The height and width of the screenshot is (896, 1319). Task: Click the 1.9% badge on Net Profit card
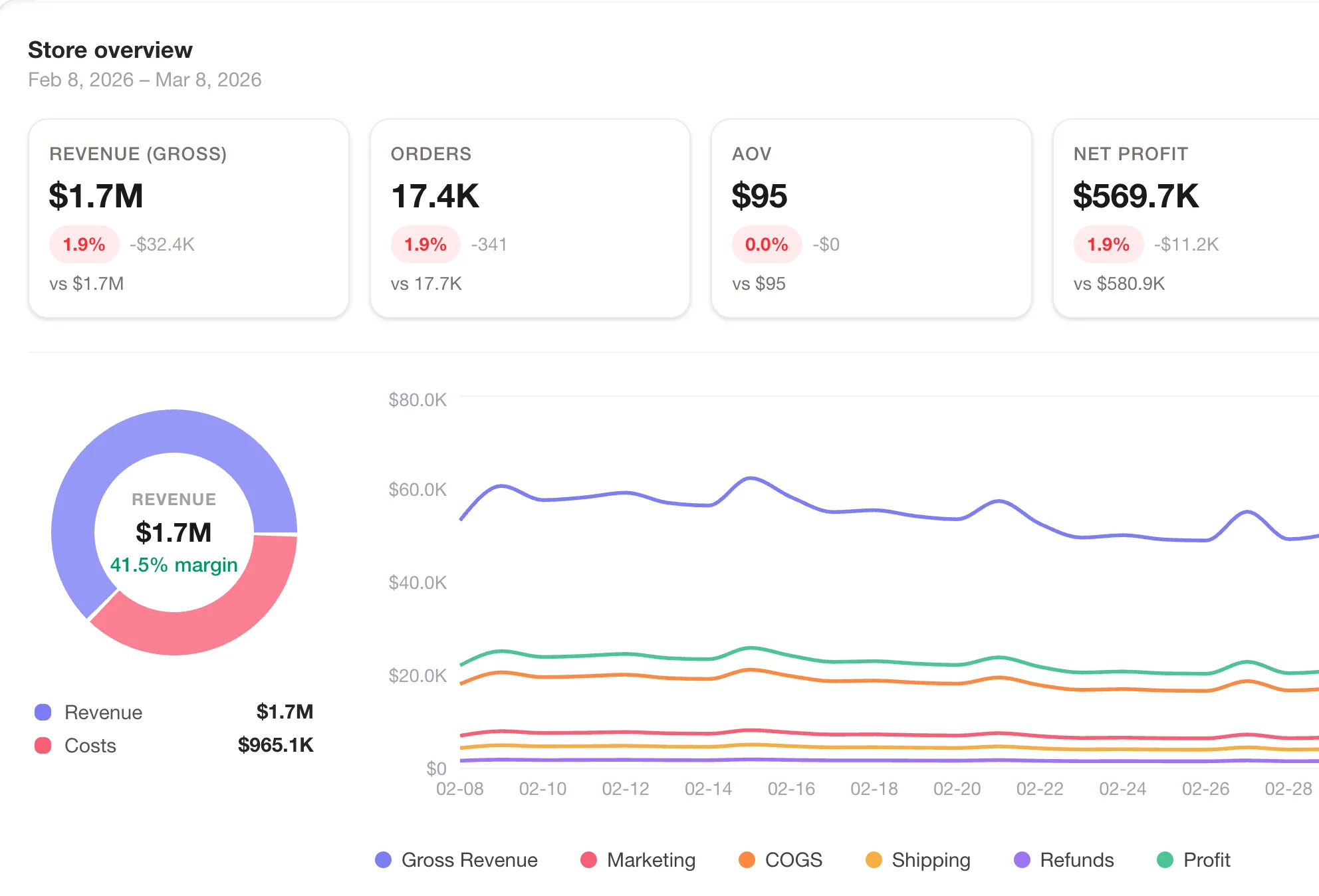1108,245
